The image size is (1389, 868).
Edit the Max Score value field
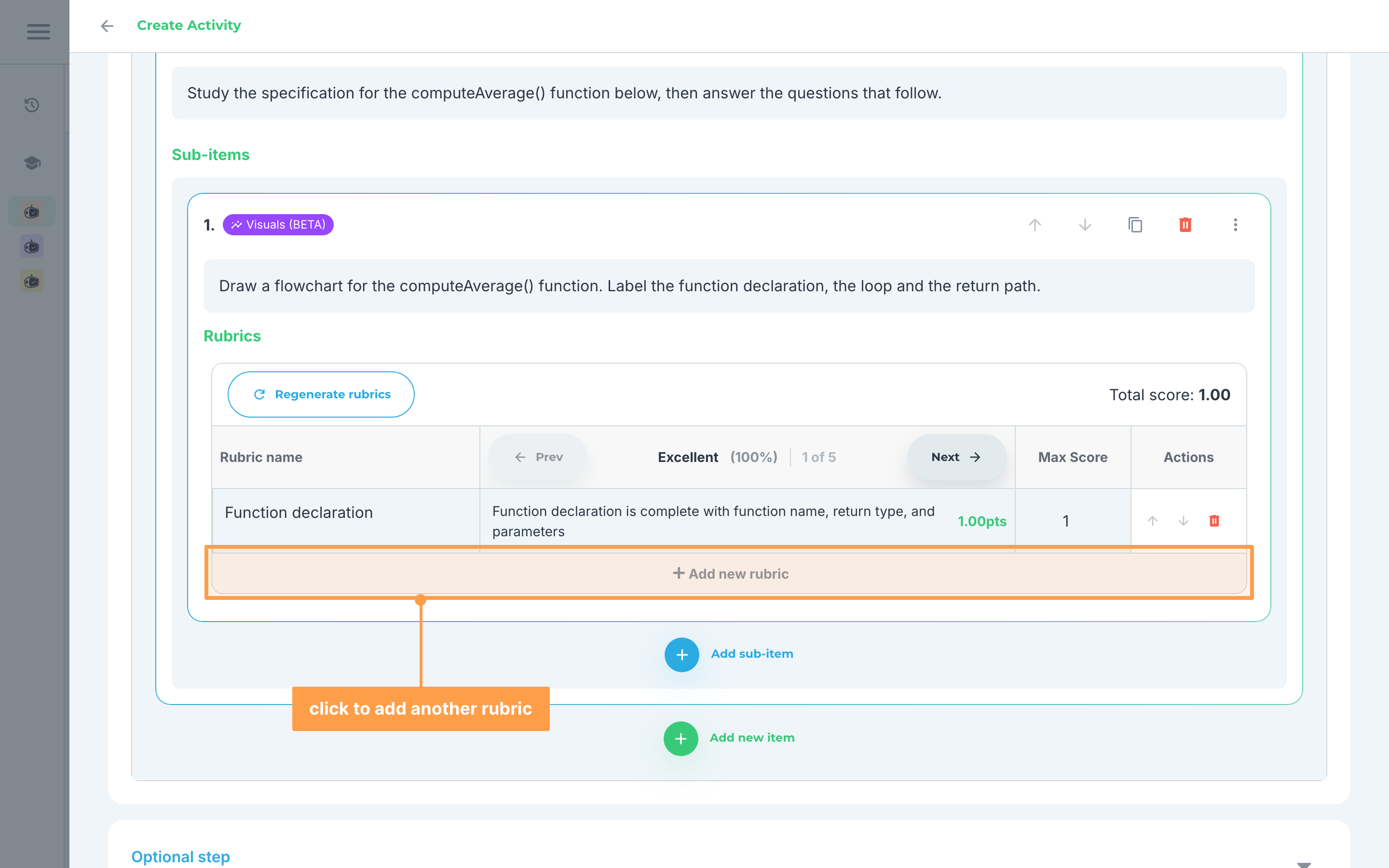[x=1066, y=521]
